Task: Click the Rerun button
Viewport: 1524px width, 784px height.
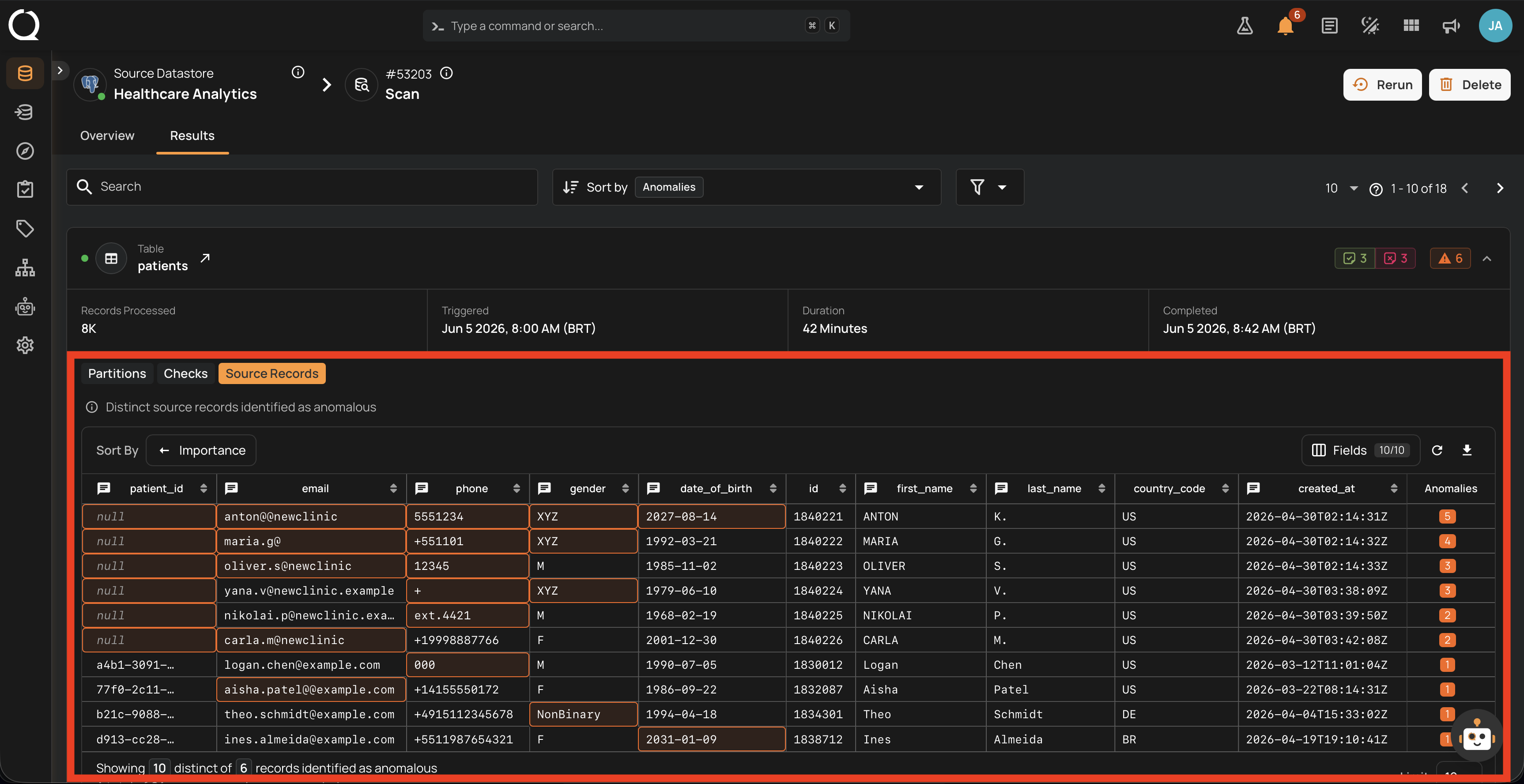Action: (1382, 85)
